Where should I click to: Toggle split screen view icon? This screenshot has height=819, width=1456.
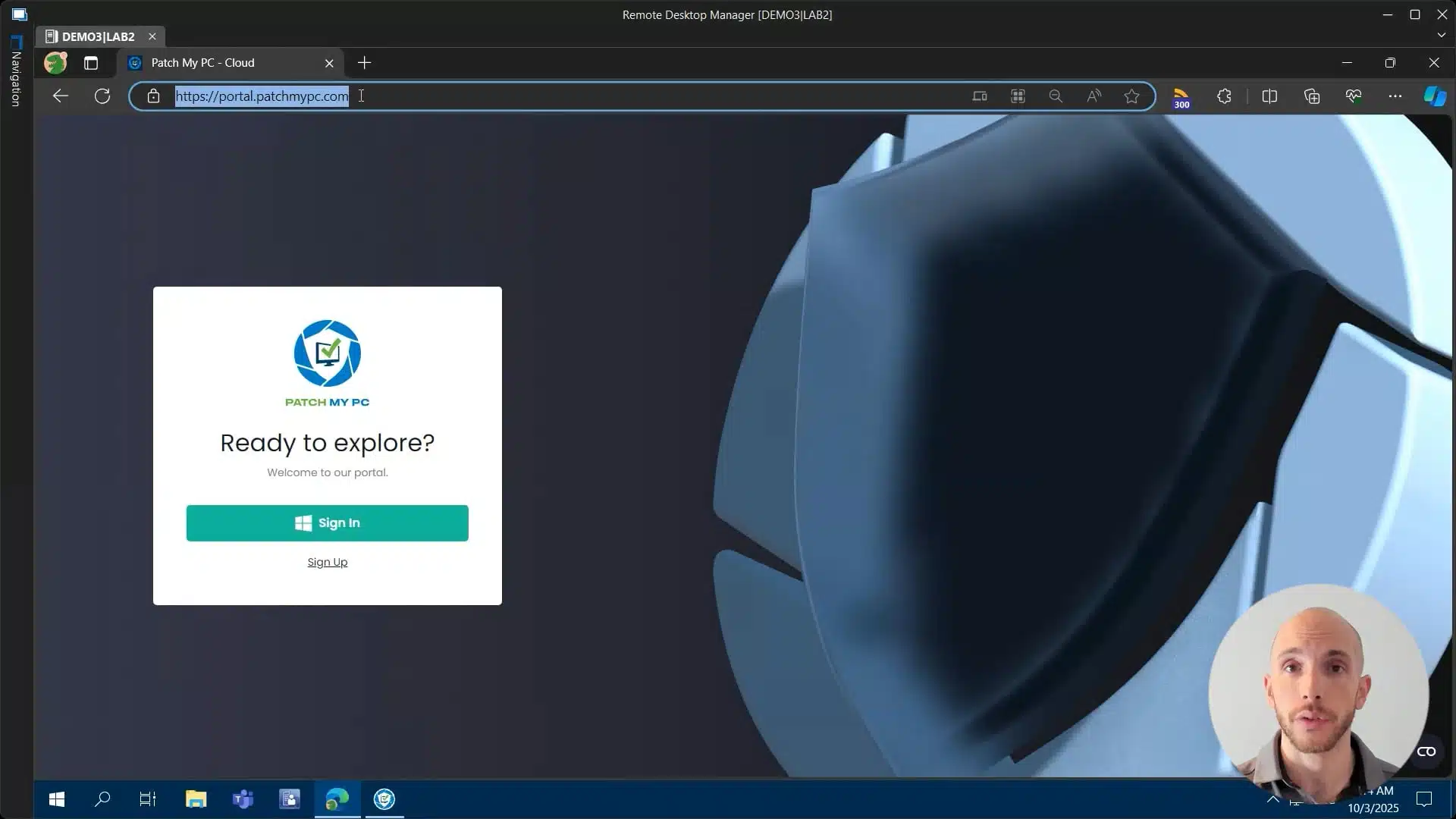point(1269,96)
